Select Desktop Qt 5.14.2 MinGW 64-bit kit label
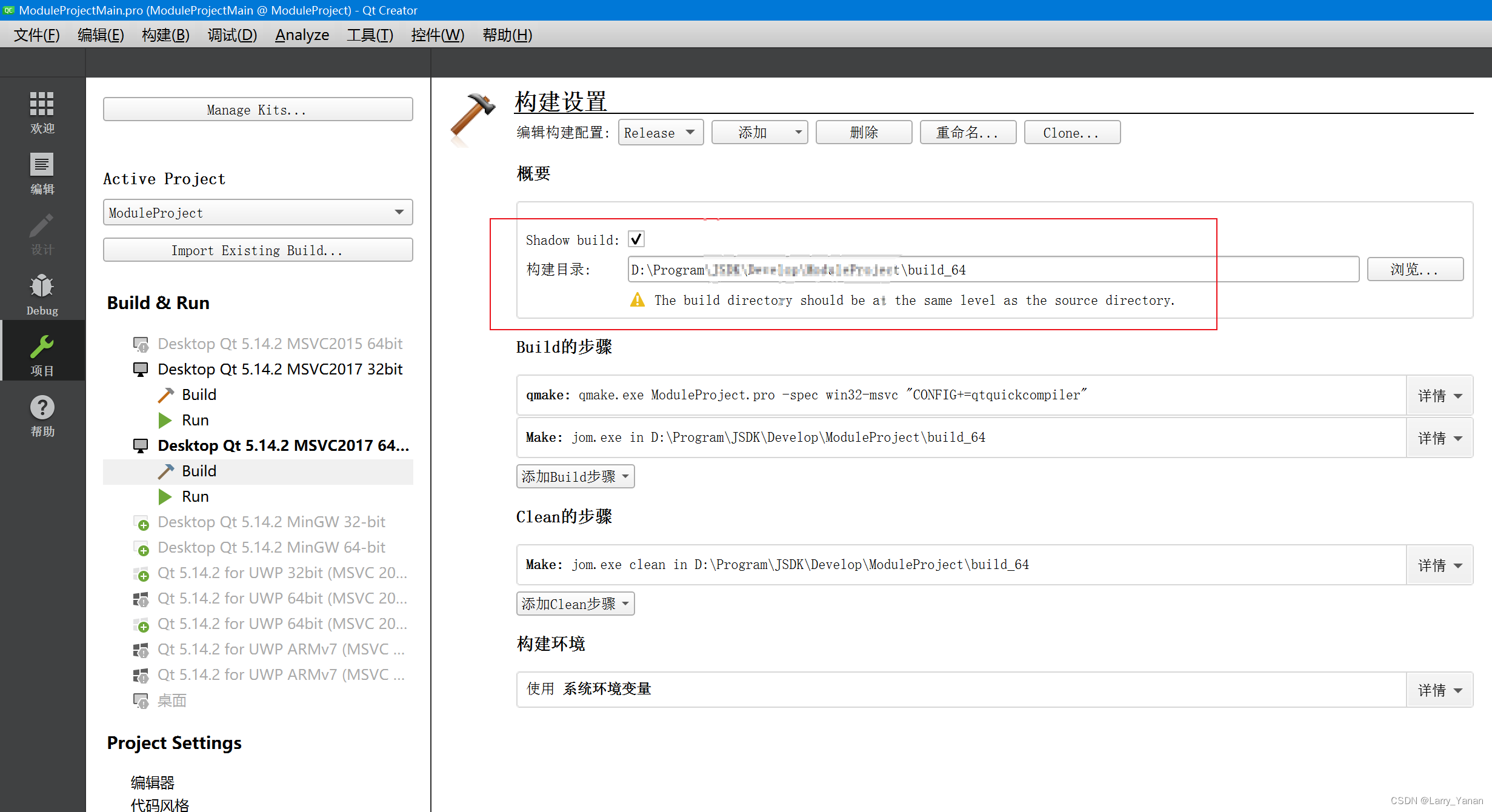Screen dimensions: 1492x812 coord(271,547)
